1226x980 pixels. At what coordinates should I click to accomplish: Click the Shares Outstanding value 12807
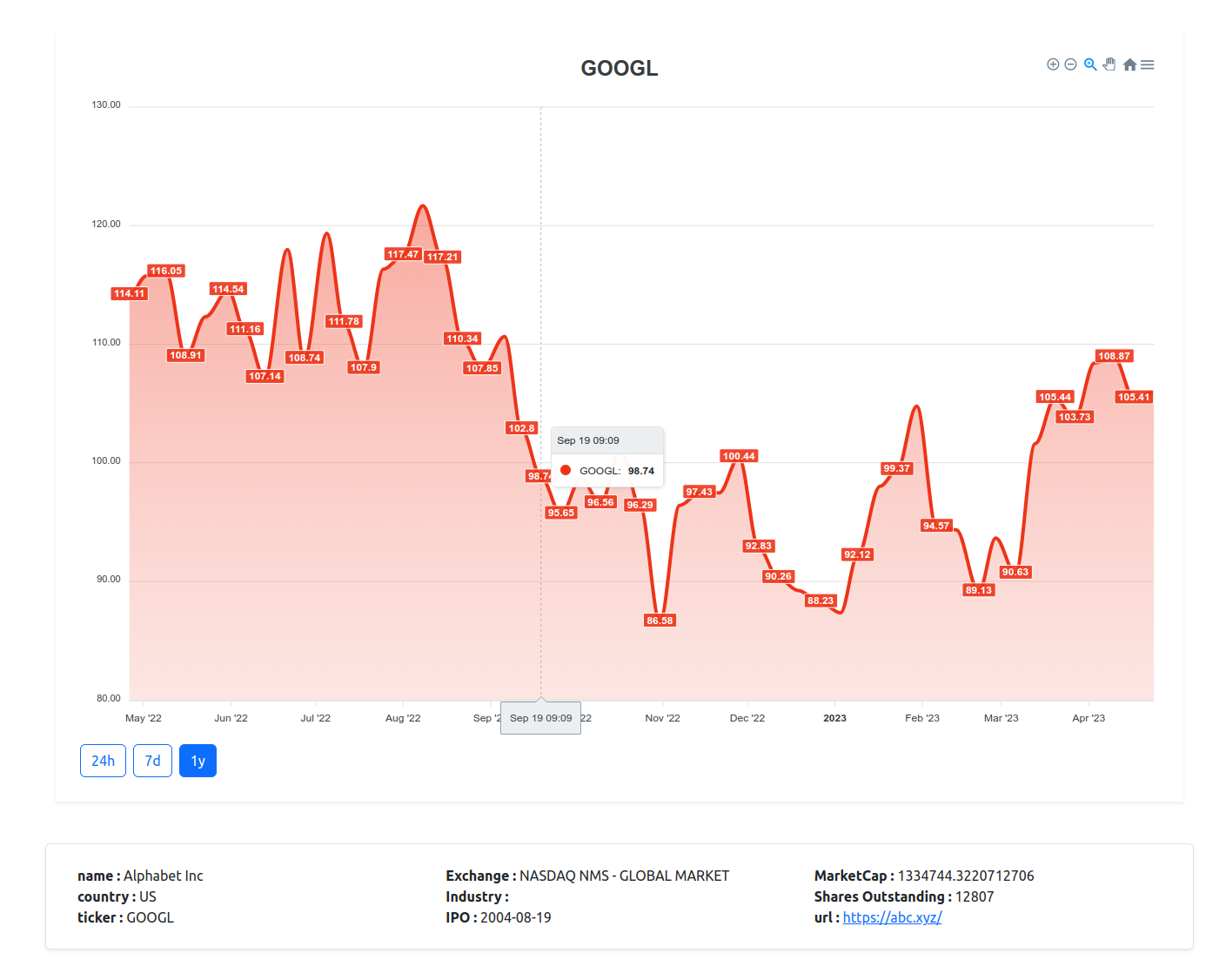[975, 896]
